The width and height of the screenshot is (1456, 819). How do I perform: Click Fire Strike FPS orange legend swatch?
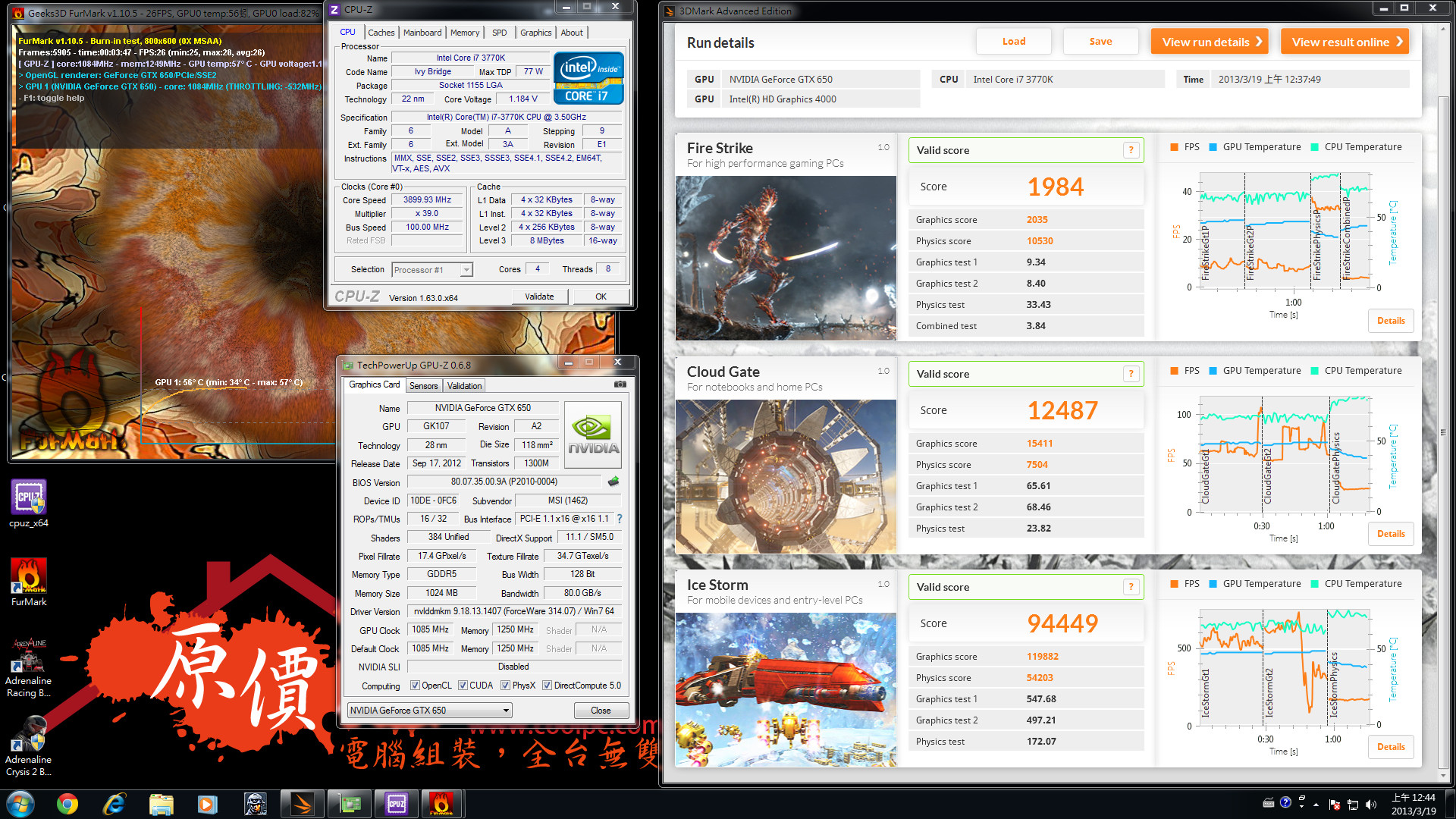pos(1174,147)
